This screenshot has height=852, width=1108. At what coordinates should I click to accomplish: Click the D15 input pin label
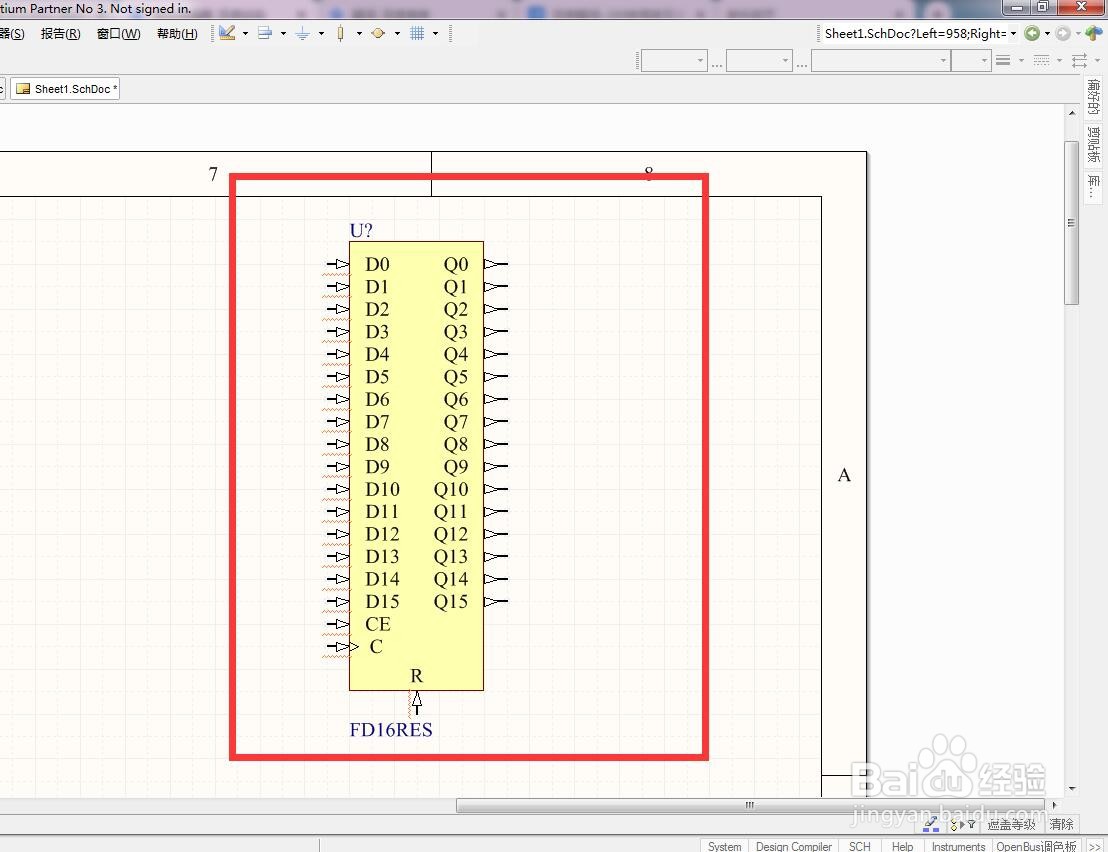point(382,601)
